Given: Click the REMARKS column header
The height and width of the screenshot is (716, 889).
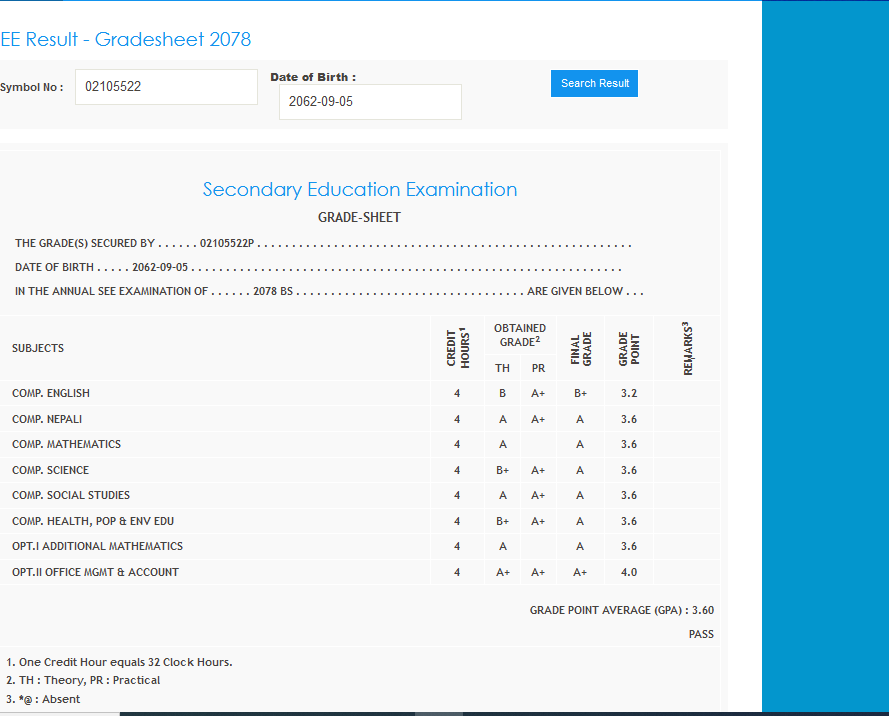Looking at the screenshot, I should (x=687, y=348).
